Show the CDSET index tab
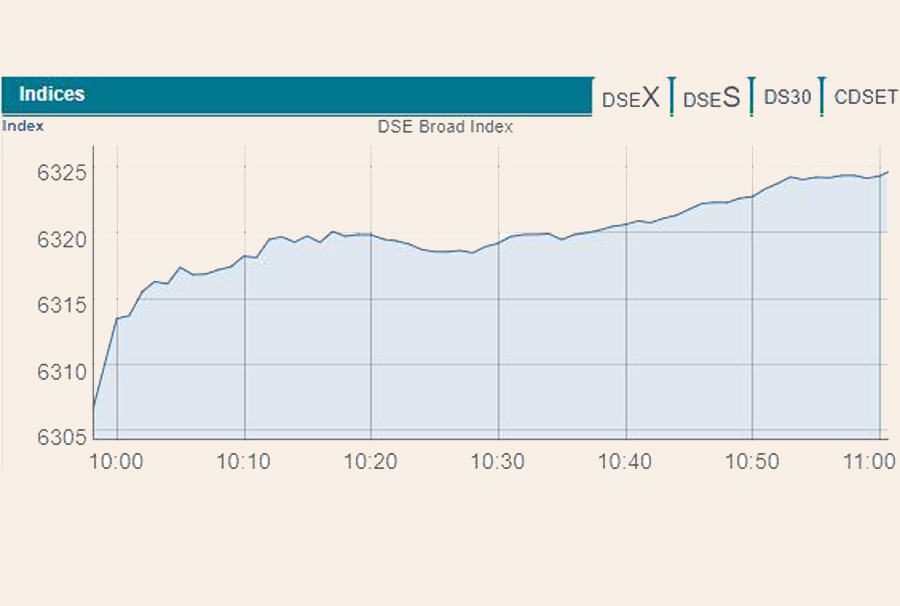Viewport: 900px width, 606px height. pyautogui.click(x=865, y=97)
